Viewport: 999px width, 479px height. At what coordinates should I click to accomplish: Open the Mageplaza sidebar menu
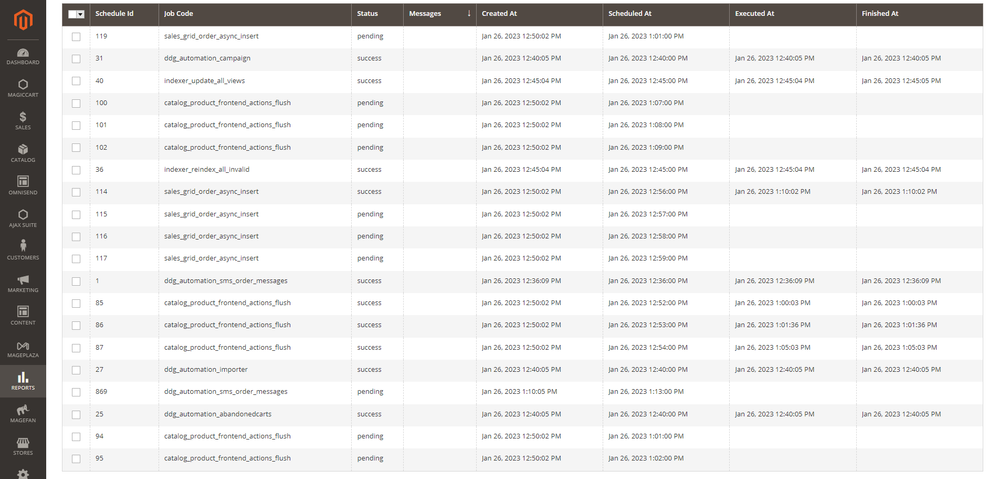(23, 348)
